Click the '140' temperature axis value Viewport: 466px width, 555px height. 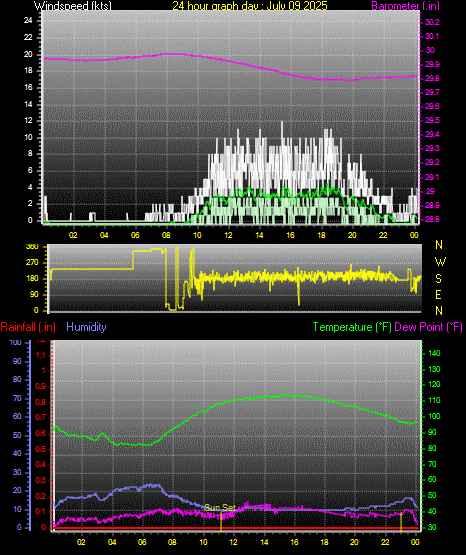coord(434,353)
